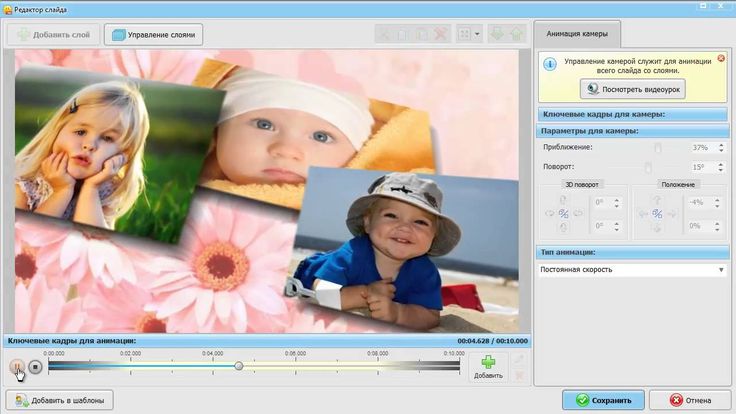Select the Анимация камеры tab
The width and height of the screenshot is (736, 414).
578,34
